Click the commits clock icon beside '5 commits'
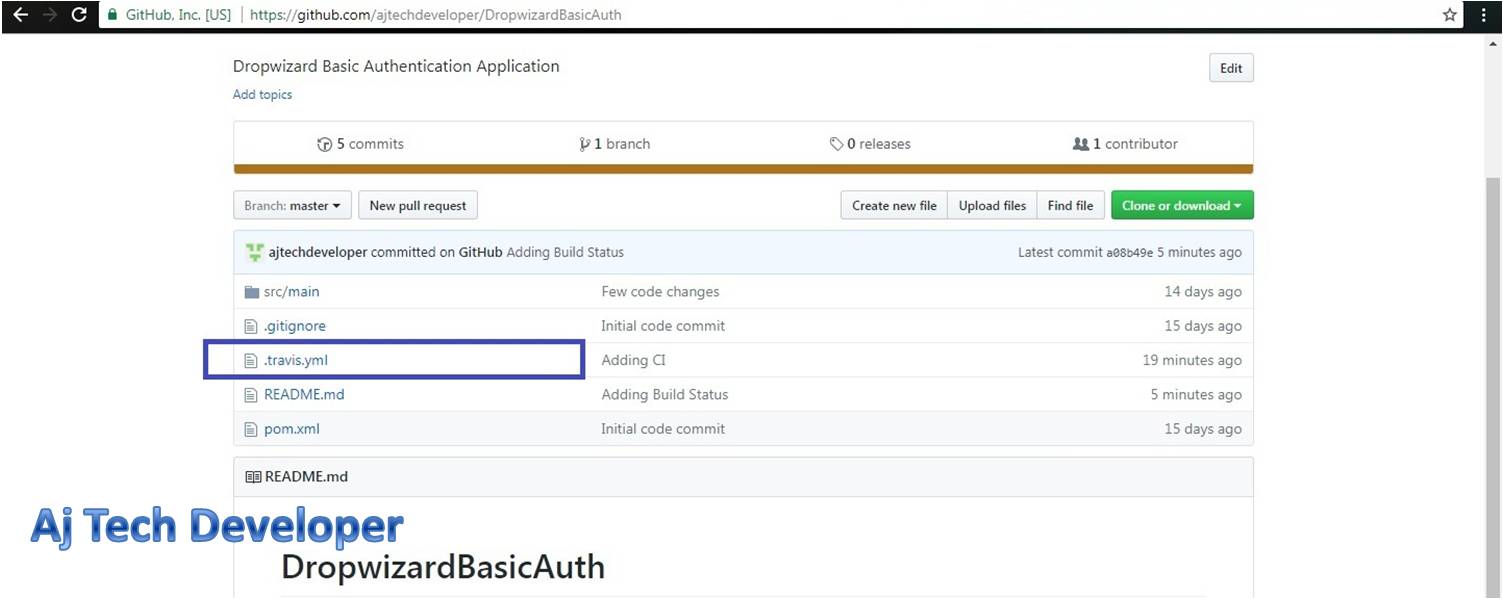 tap(325, 144)
